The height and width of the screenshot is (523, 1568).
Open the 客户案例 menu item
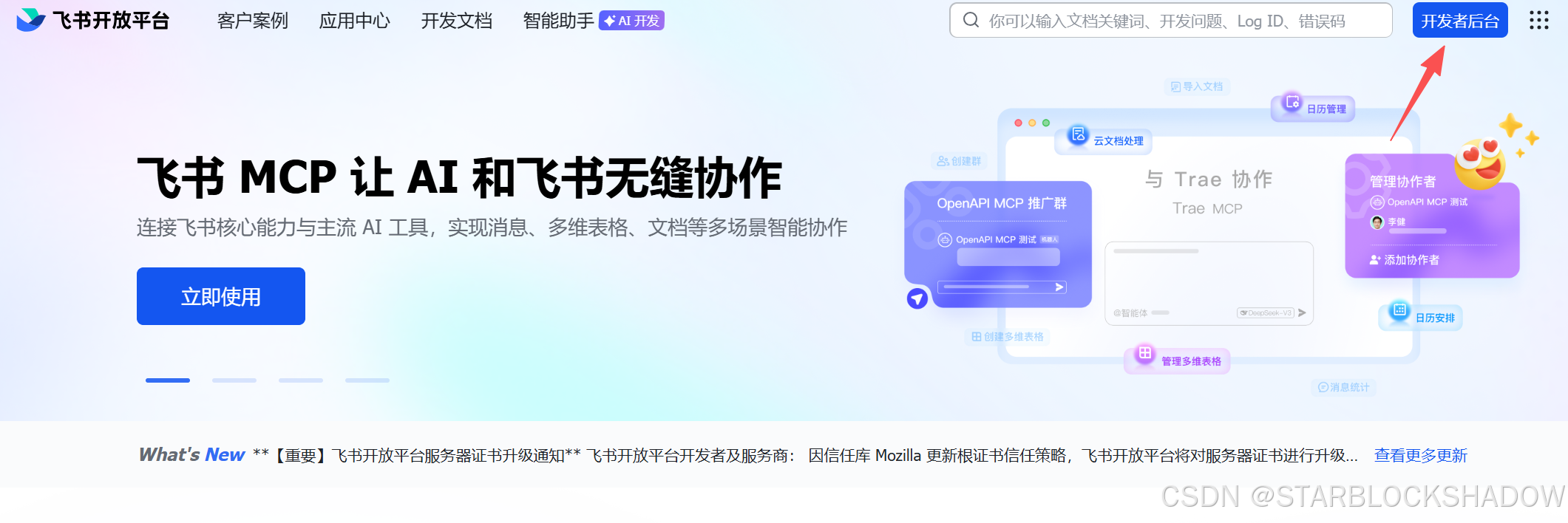(x=253, y=21)
